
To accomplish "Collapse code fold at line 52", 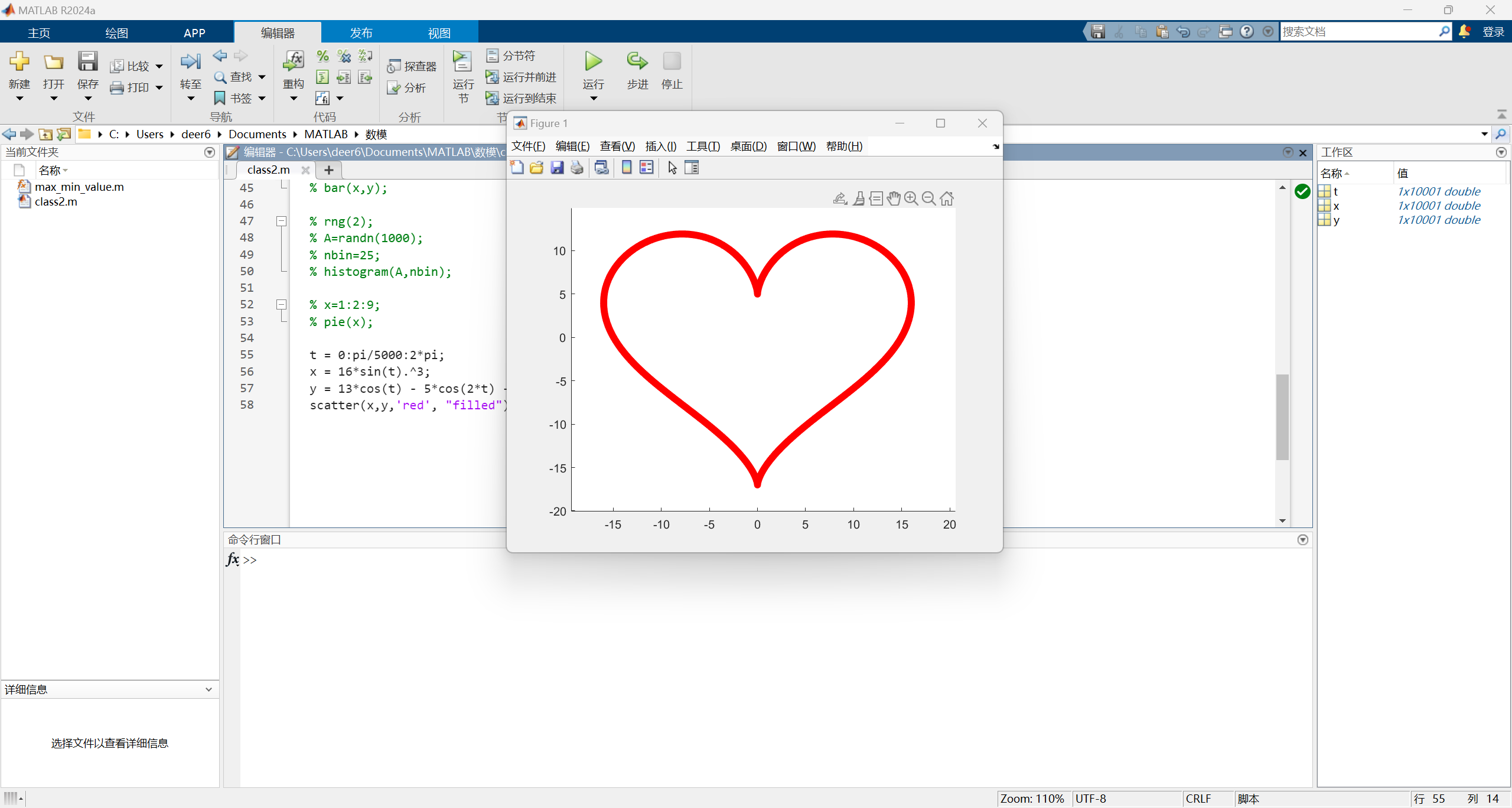I will point(282,305).
